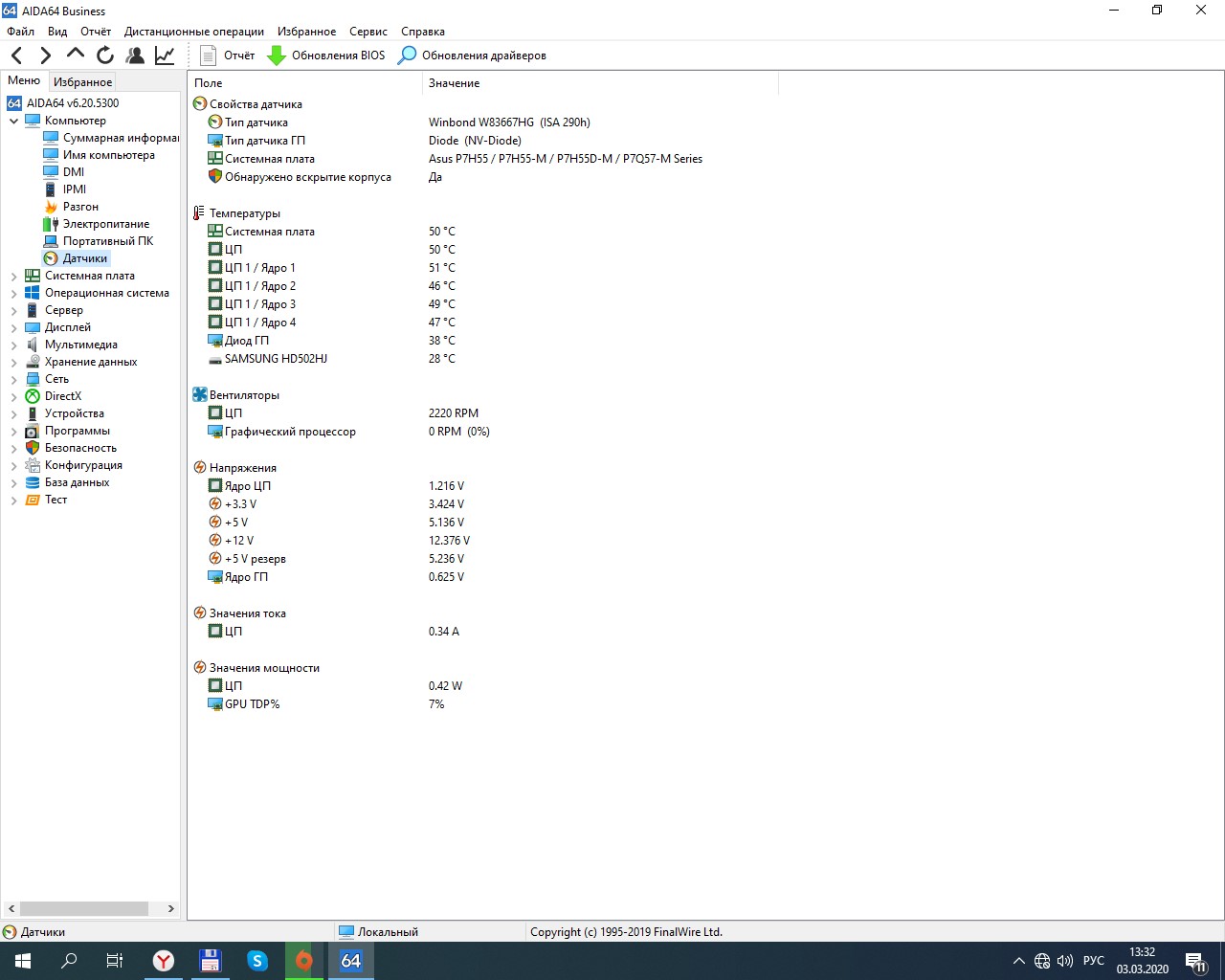Go back with the left arrow toolbar icon
Screen dimensions: 1225x980
coord(16,56)
